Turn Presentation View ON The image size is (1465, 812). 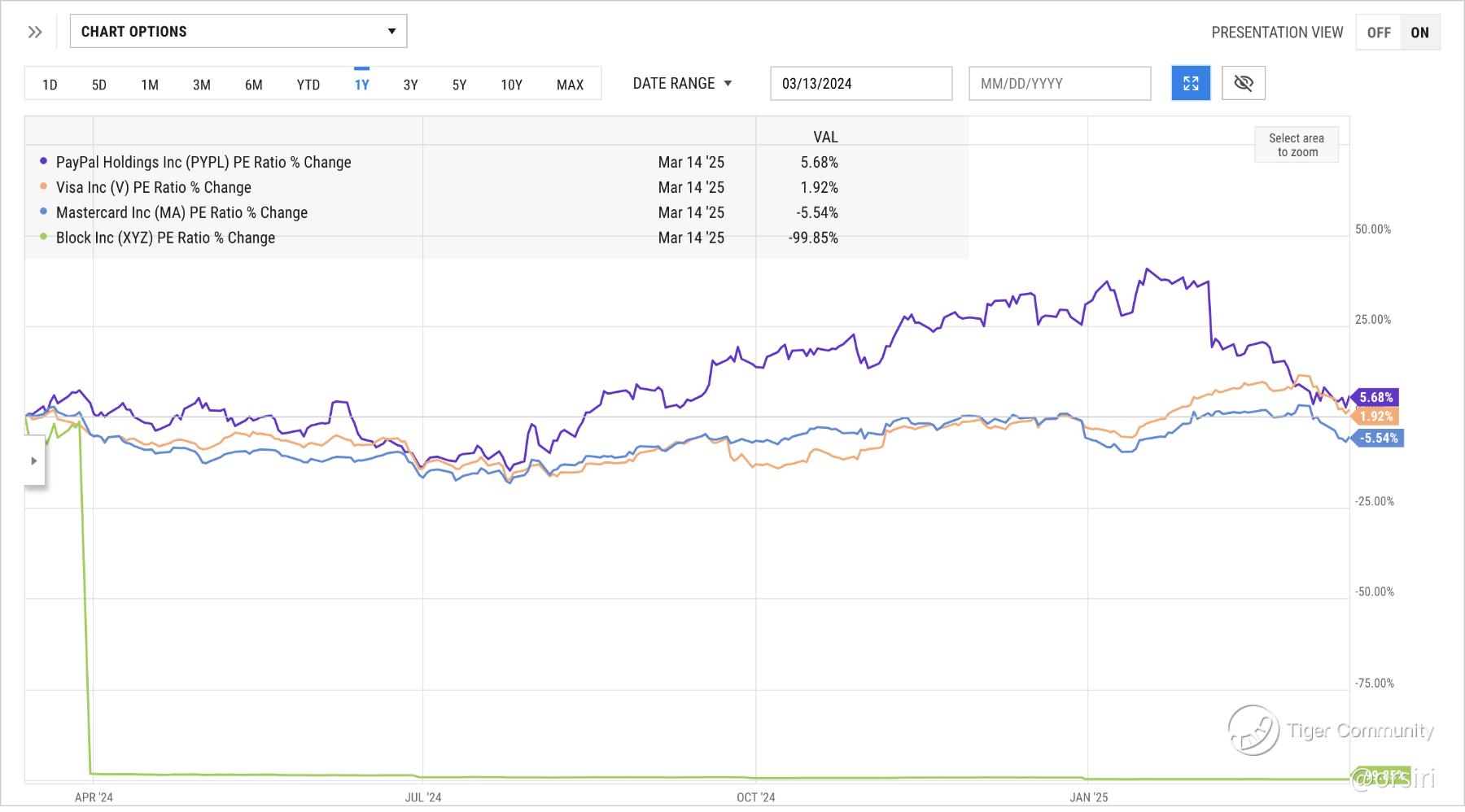click(x=1419, y=33)
